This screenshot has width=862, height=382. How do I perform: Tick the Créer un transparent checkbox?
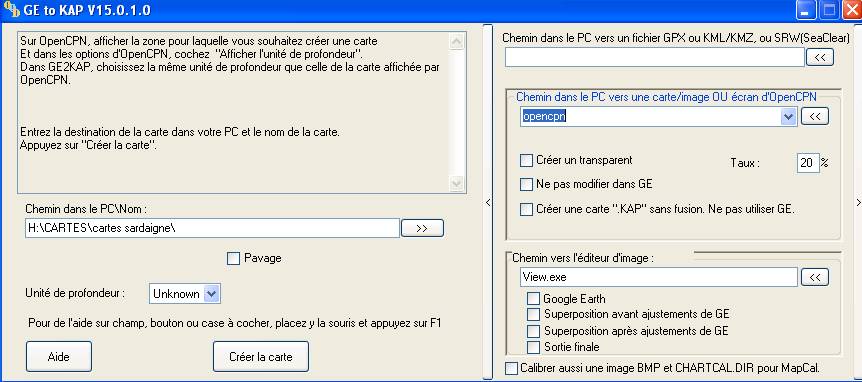pos(526,160)
